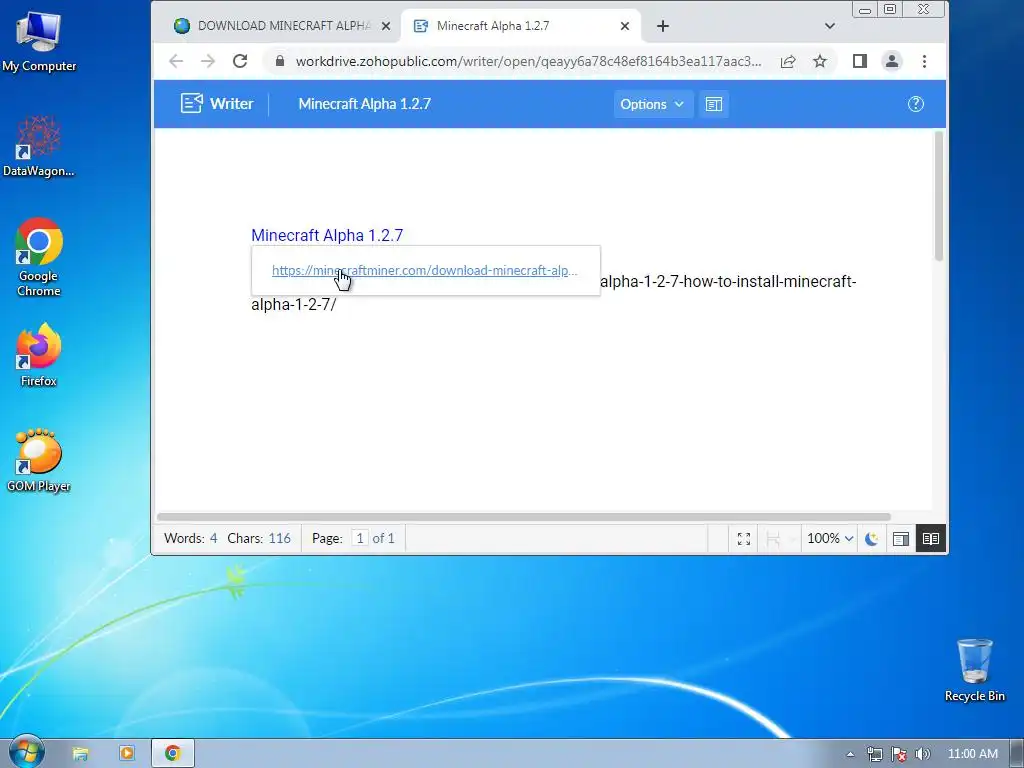Screen dimensions: 1024x768
Task: Go back in Chrome
Action: (x=176, y=61)
